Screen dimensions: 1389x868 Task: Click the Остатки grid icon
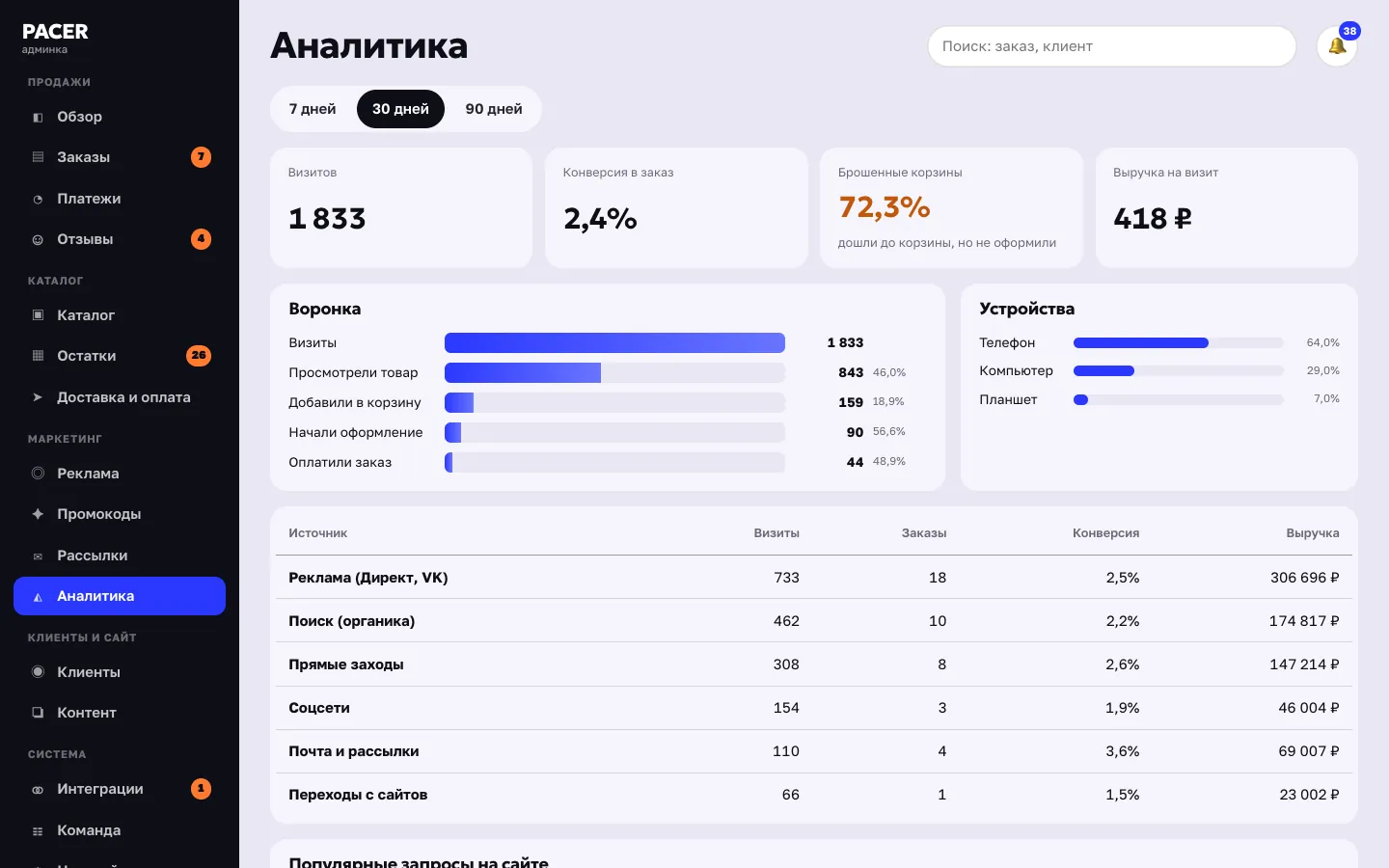[38, 356]
